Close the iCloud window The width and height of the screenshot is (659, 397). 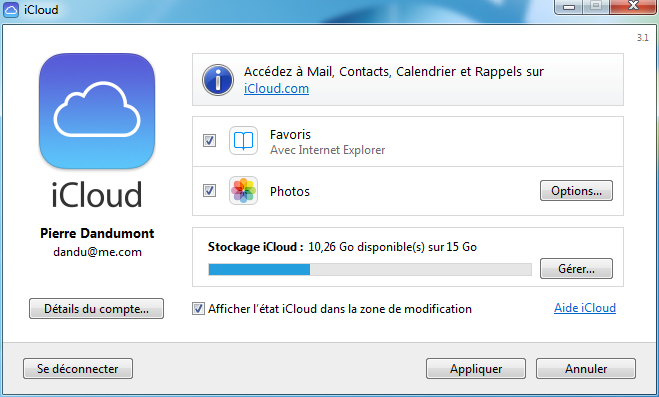tap(633, 7)
